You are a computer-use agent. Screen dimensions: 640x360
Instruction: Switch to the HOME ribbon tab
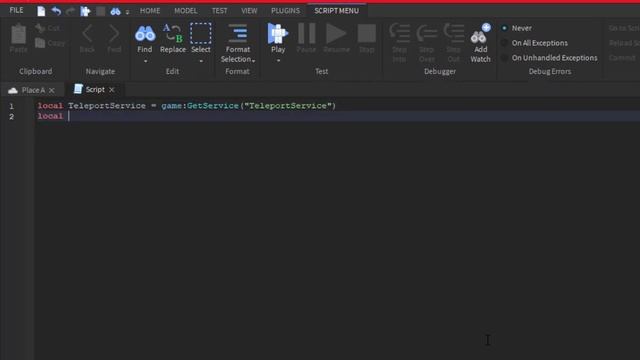[150, 11]
